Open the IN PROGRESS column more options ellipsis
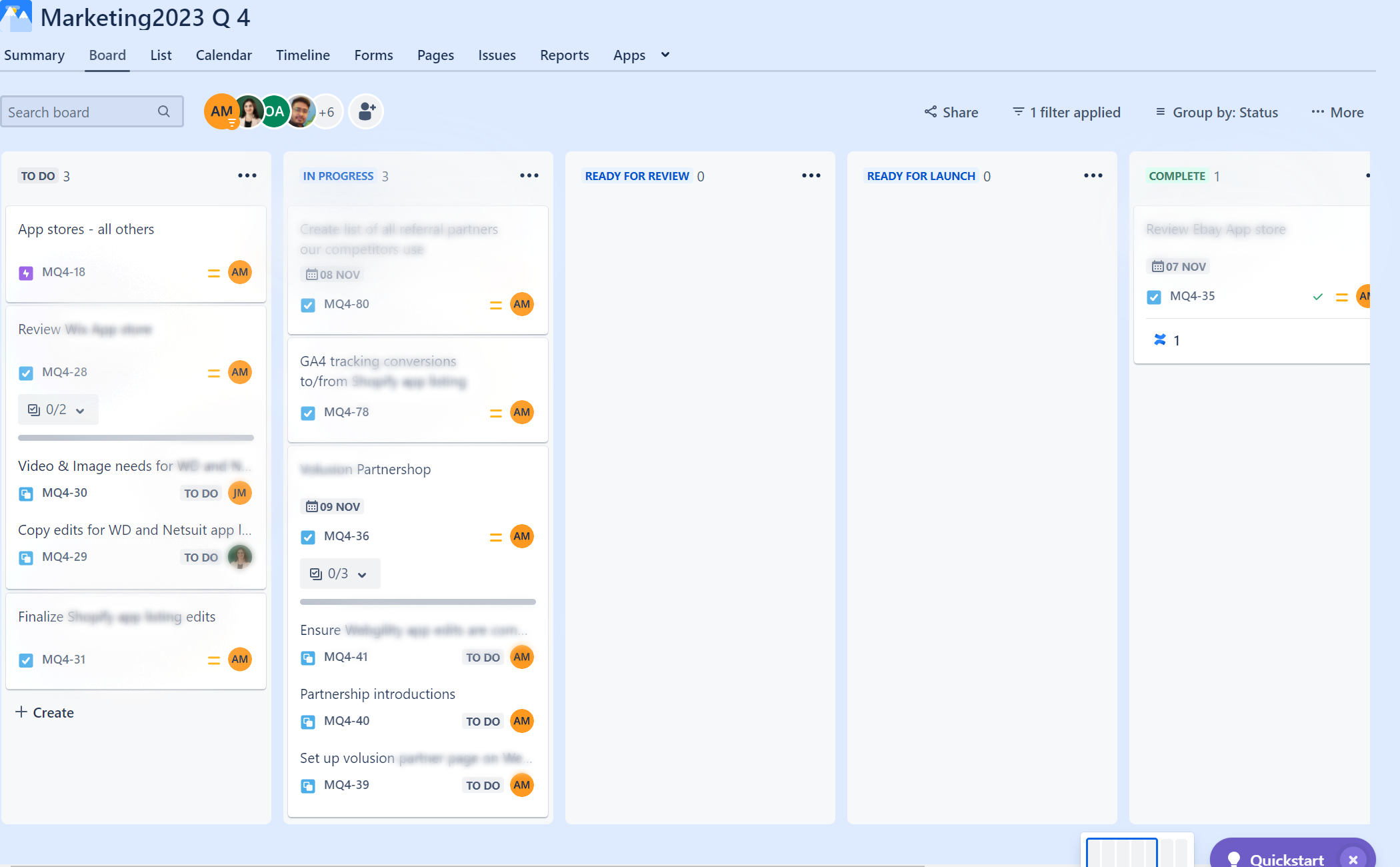 coord(529,175)
